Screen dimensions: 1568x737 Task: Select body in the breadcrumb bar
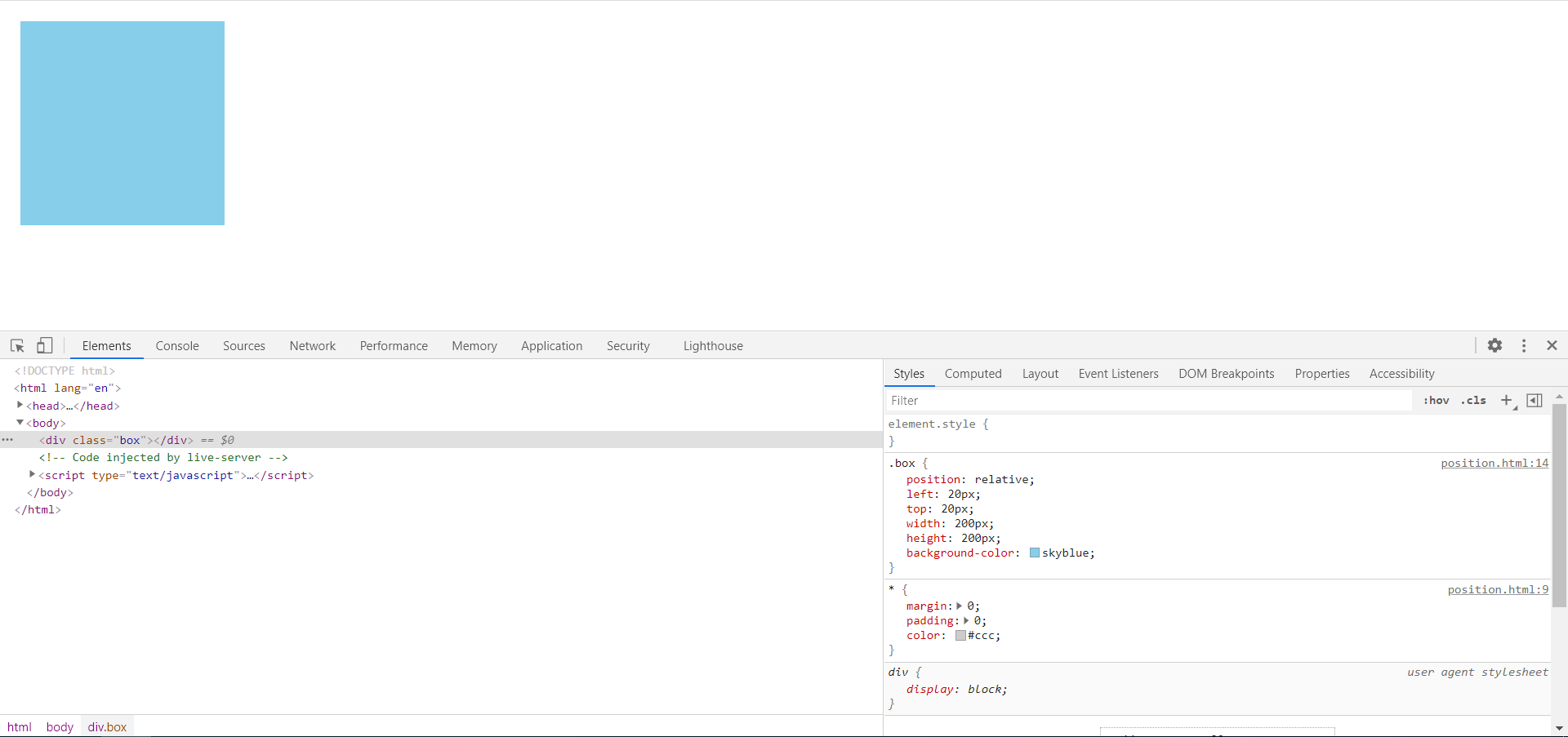60,726
